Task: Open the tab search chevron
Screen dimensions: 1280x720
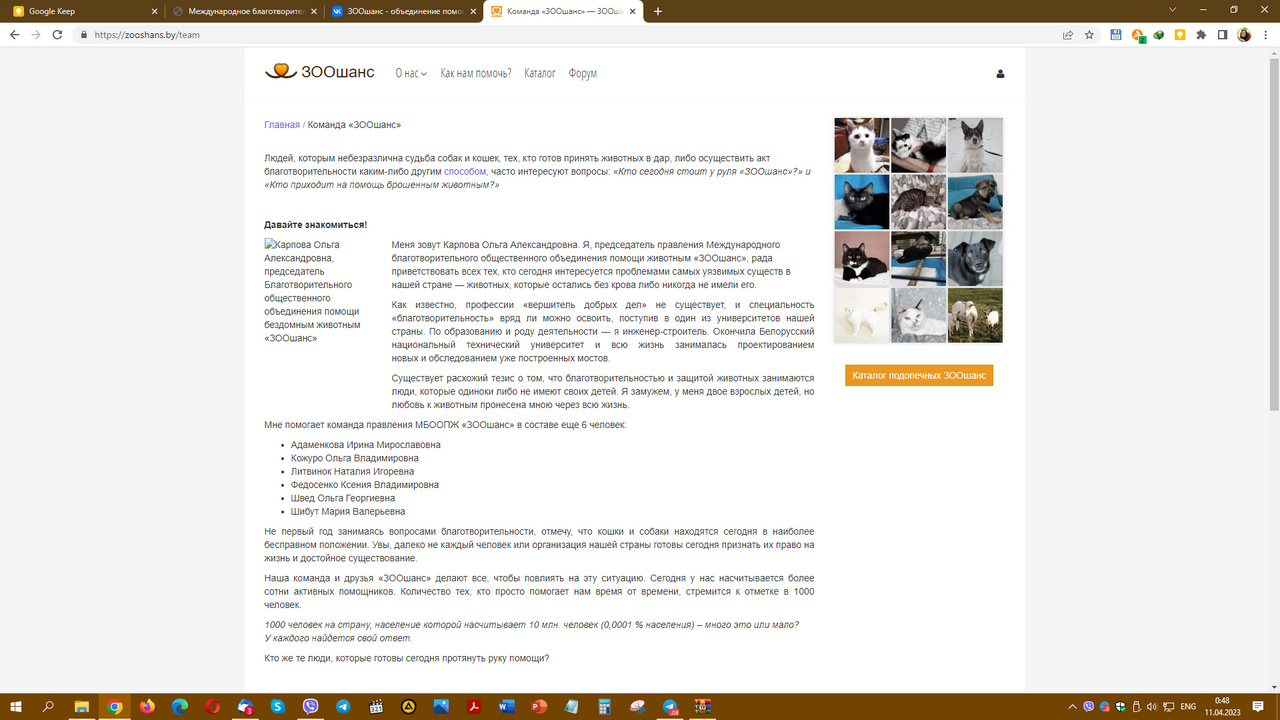Action: (1172, 10)
